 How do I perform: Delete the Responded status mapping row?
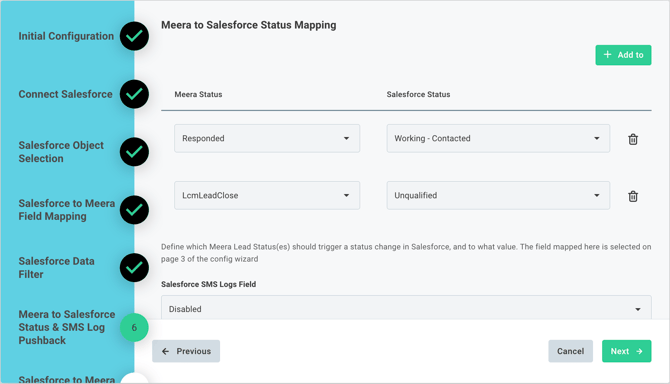coord(633,139)
